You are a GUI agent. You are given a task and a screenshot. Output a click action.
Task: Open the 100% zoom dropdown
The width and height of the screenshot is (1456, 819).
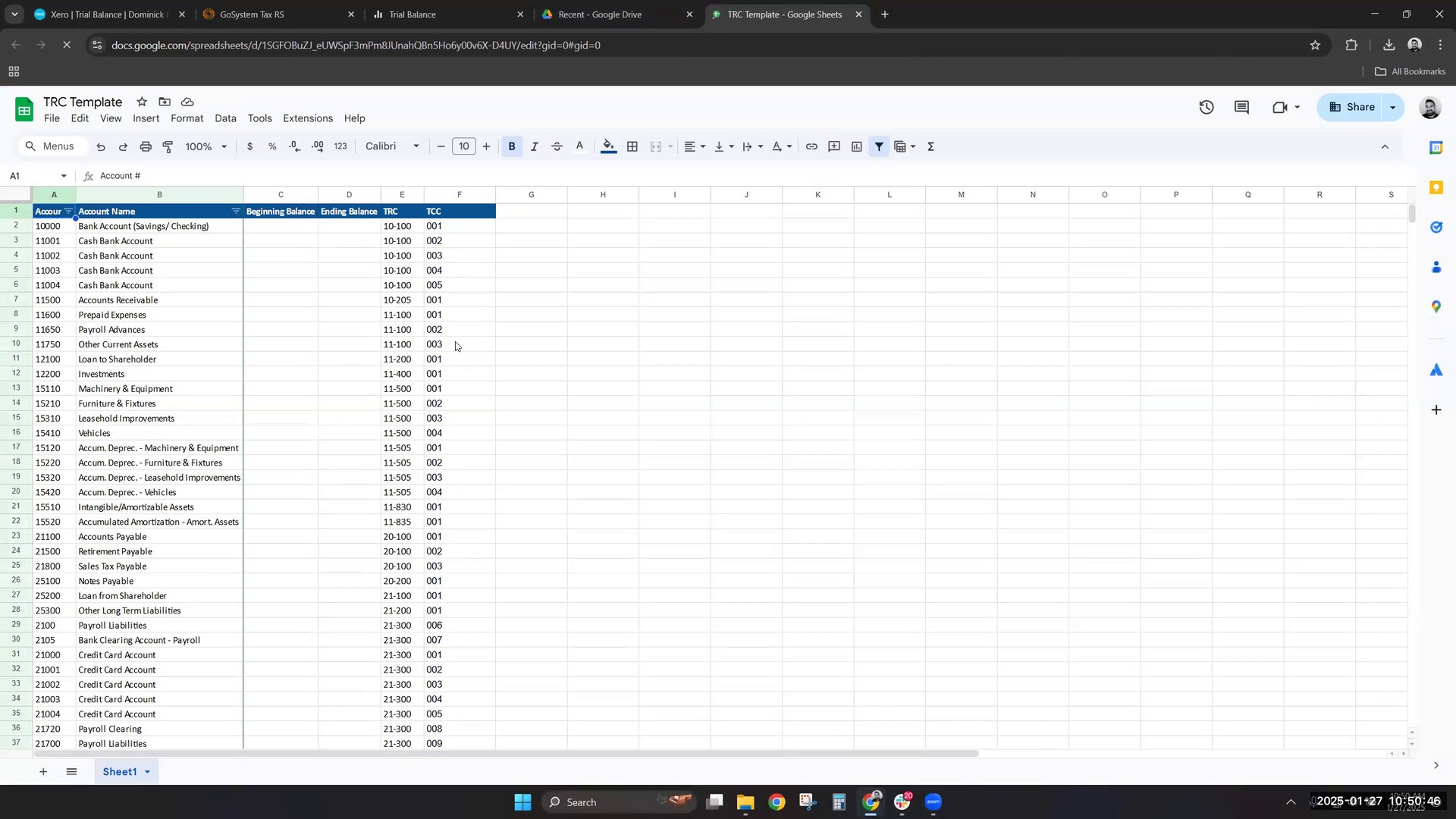206,146
